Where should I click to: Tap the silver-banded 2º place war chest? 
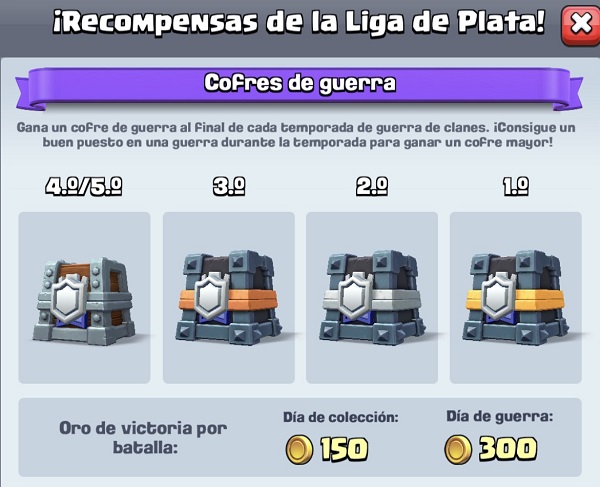point(372,298)
